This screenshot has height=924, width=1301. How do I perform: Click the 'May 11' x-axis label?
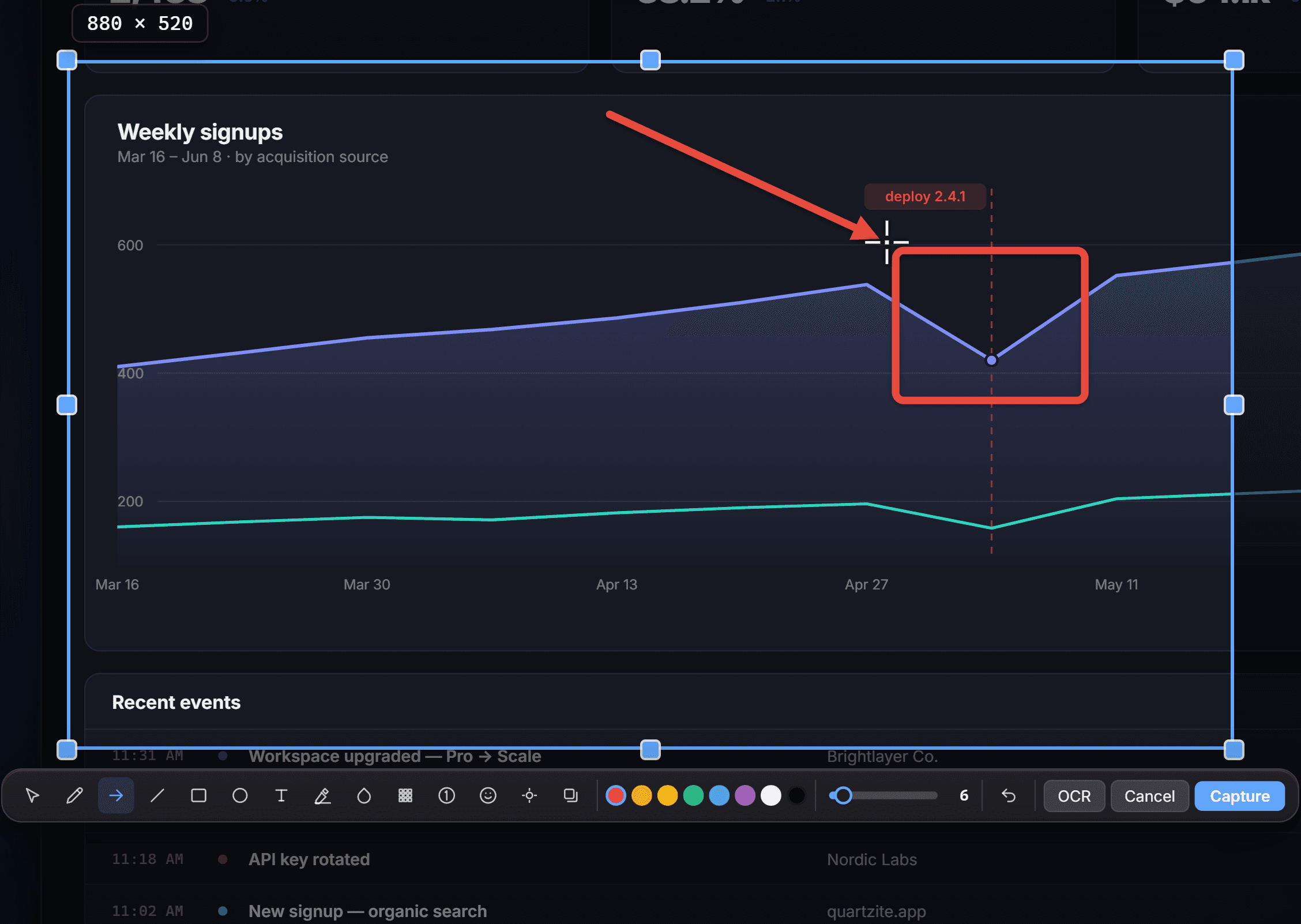pyautogui.click(x=1116, y=584)
